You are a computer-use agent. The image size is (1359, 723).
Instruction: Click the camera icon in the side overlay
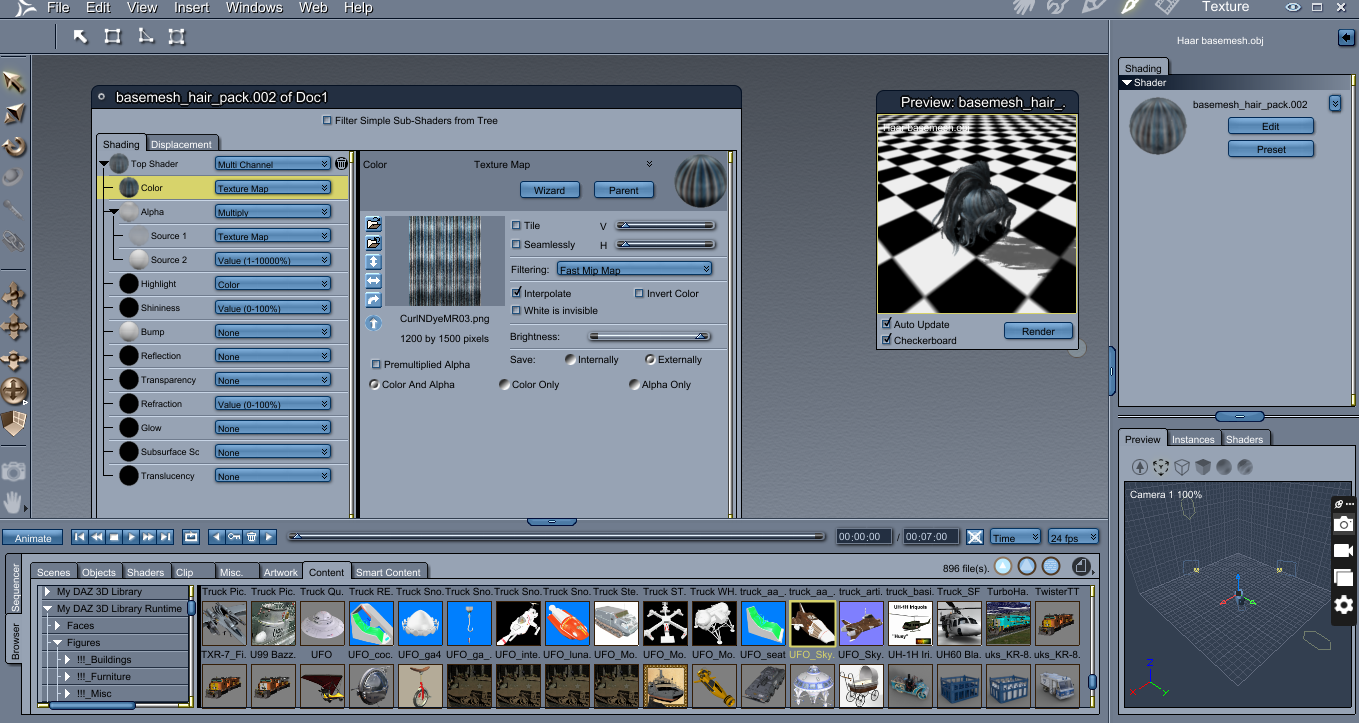pos(1344,524)
